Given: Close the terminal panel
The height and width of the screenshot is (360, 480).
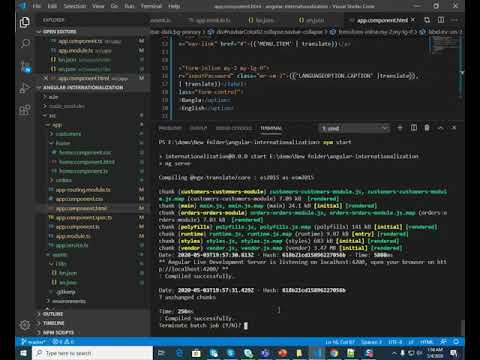Looking at the screenshot, I should click(454, 128).
